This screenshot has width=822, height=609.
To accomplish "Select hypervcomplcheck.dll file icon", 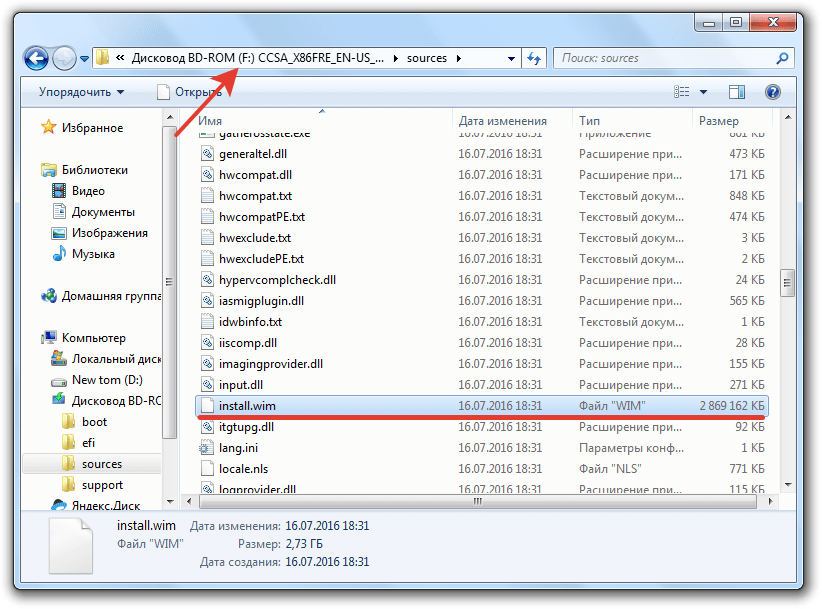I will click(208, 279).
